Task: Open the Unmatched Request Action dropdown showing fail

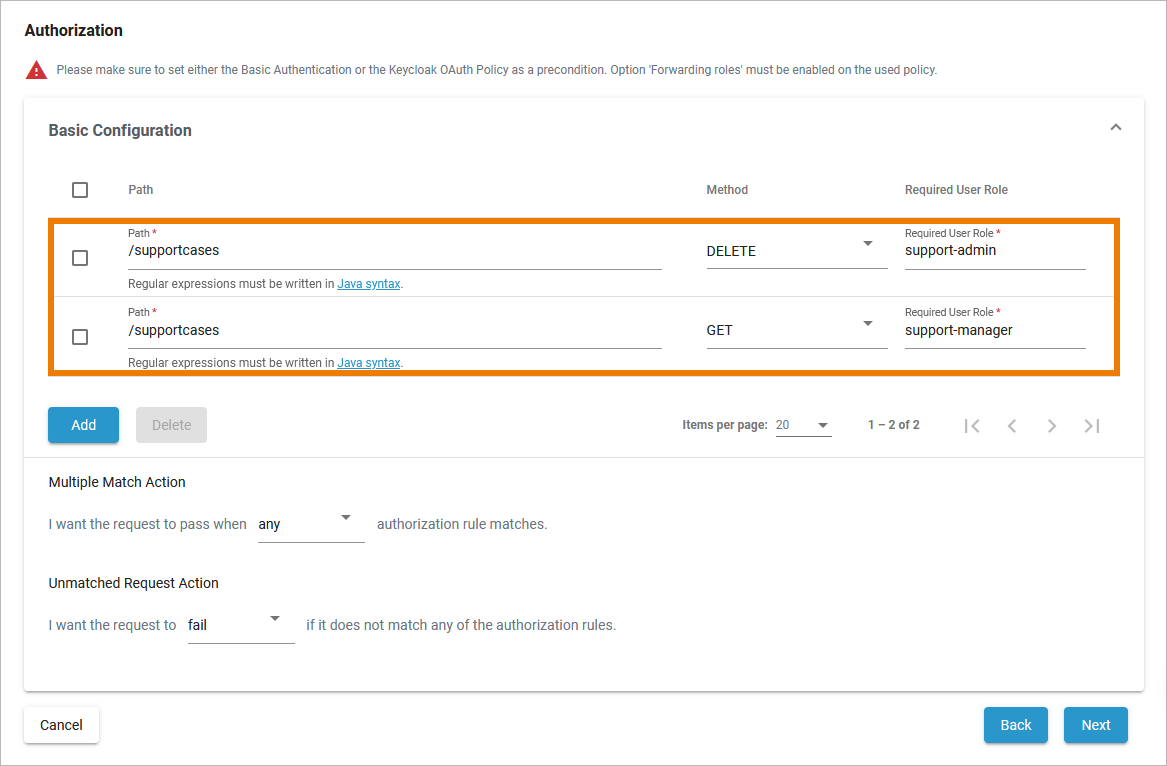Action: pos(240,624)
